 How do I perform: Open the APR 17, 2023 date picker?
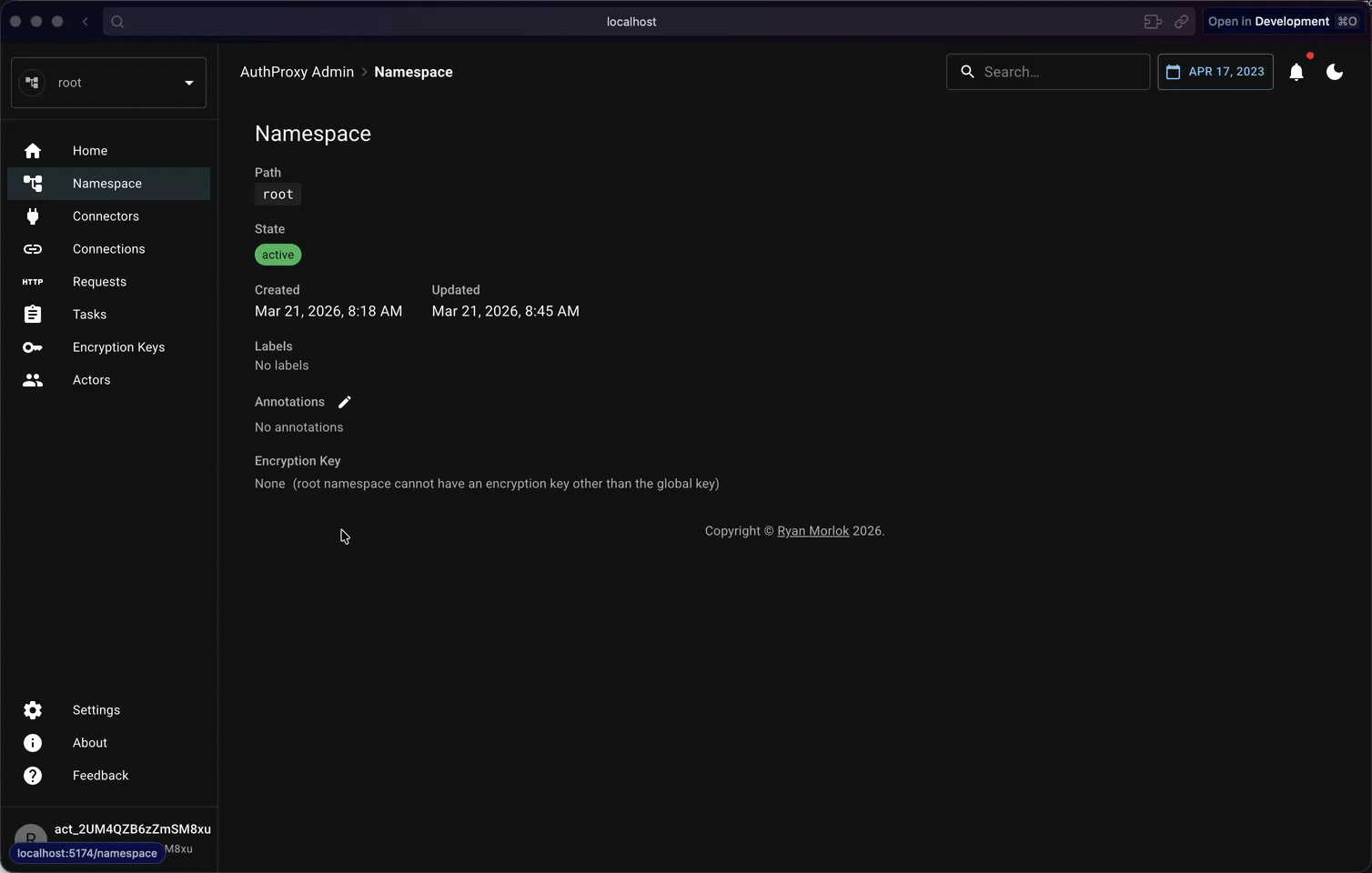[1216, 72]
